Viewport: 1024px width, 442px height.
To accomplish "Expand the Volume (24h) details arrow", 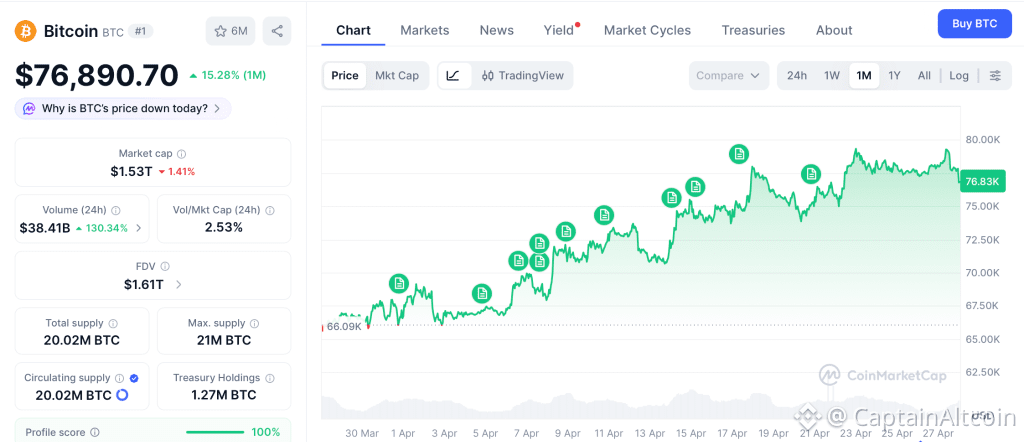I will click(138, 228).
